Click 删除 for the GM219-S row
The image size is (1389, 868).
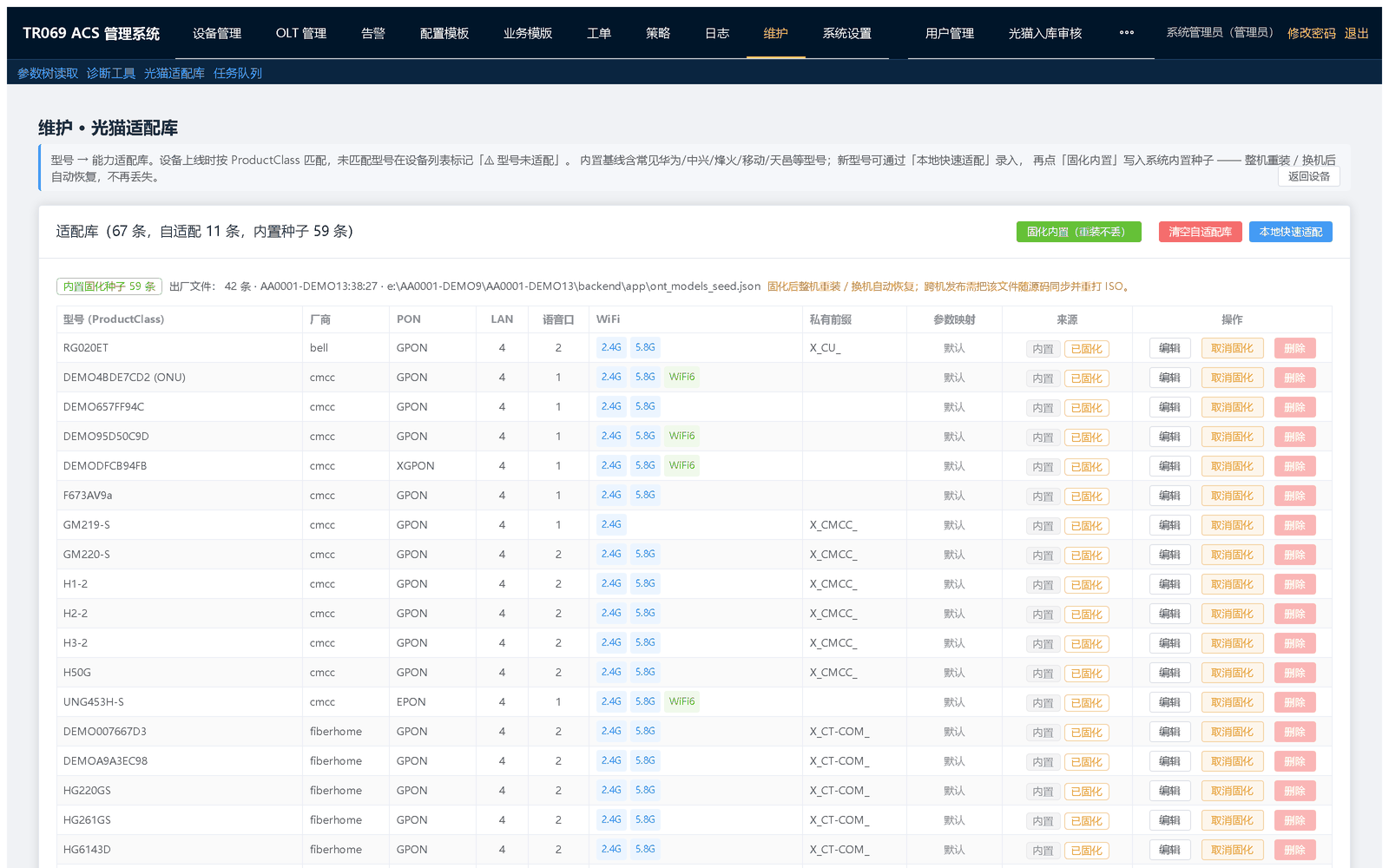(x=1295, y=525)
